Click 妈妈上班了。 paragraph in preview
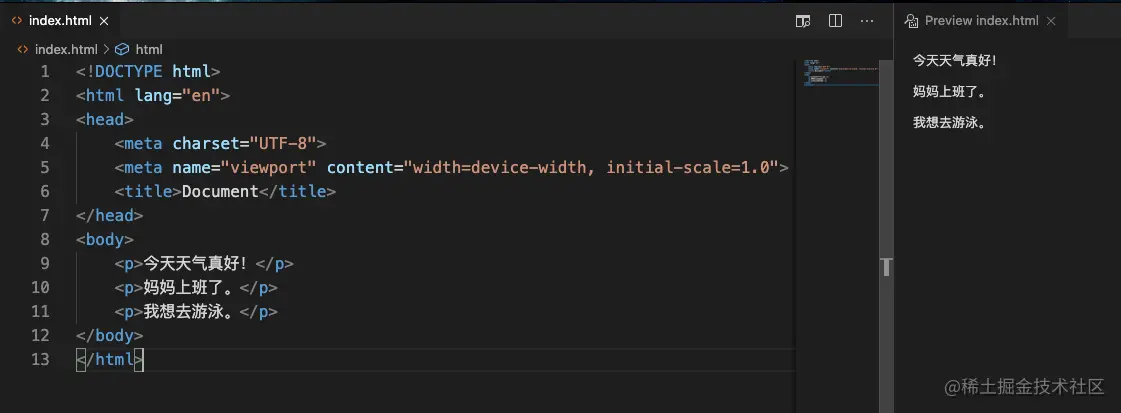Viewport: 1121px width, 413px height. click(950, 91)
